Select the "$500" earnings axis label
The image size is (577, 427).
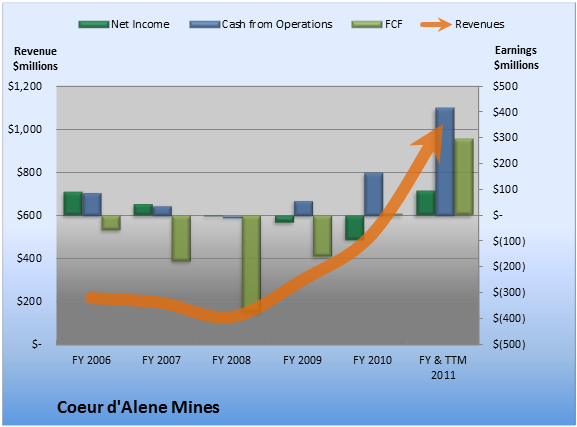(505, 86)
